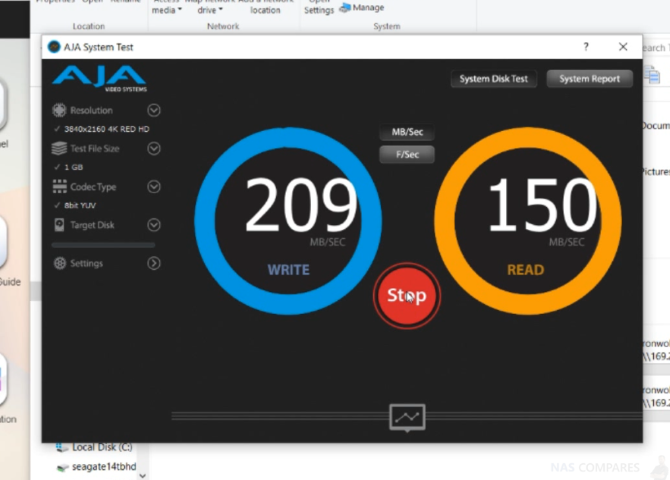Screen dimensions: 670x480
Task: Click Add a network location in Explorer
Action: click(265, 6)
